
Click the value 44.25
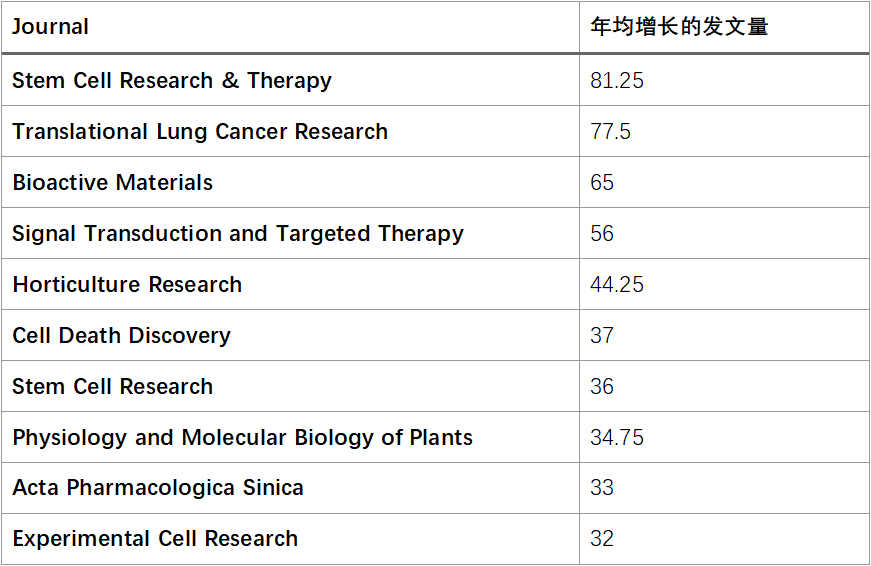617,284
